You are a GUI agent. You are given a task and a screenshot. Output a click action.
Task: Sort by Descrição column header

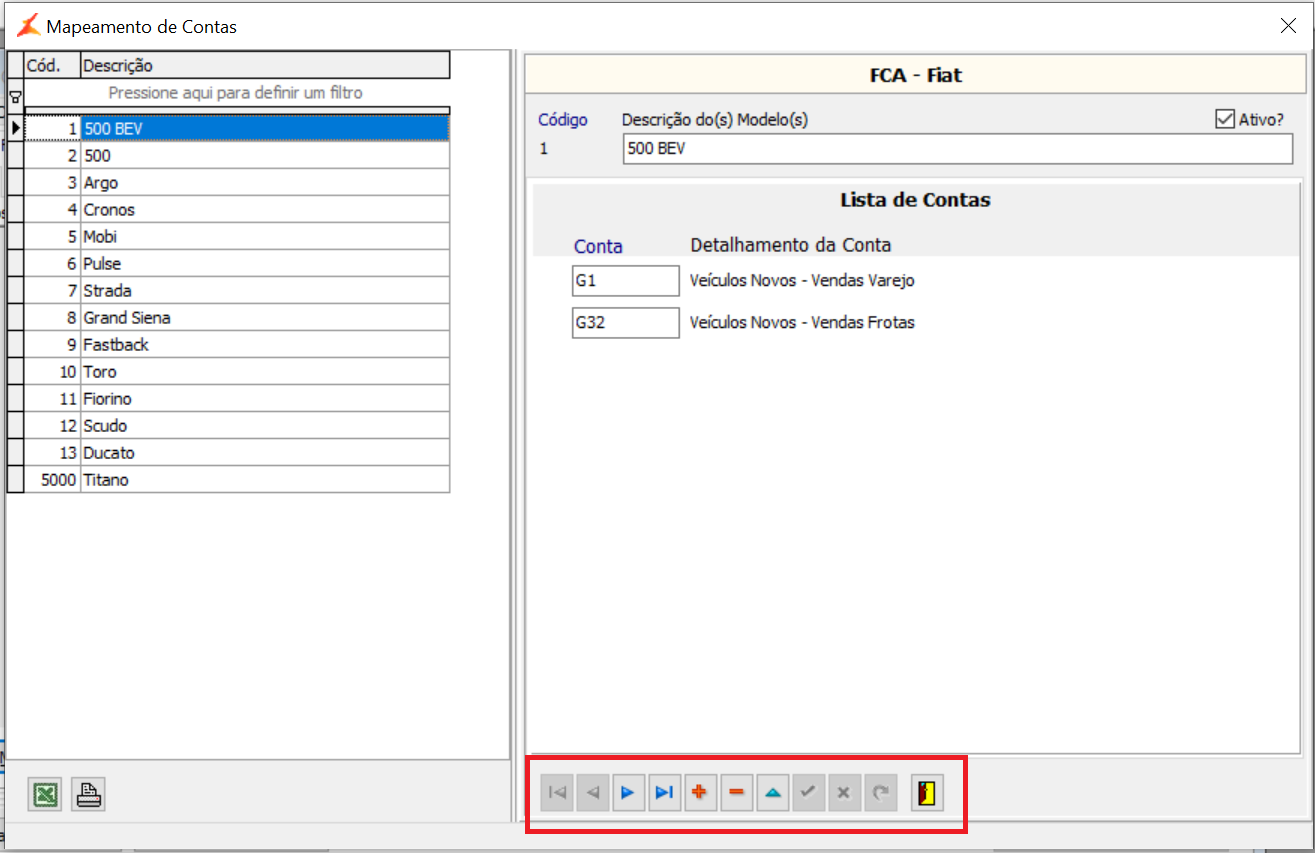(265, 66)
